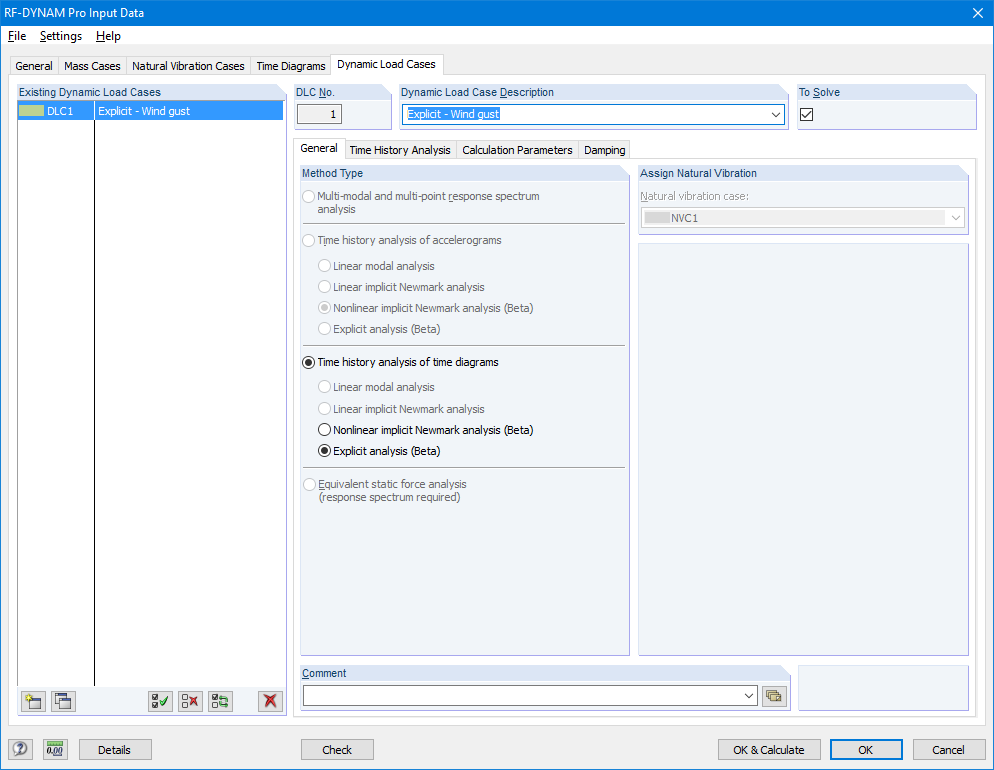Viewport: 994px width, 770px height.
Task: Open the Comment dropdown list
Action: [749, 695]
